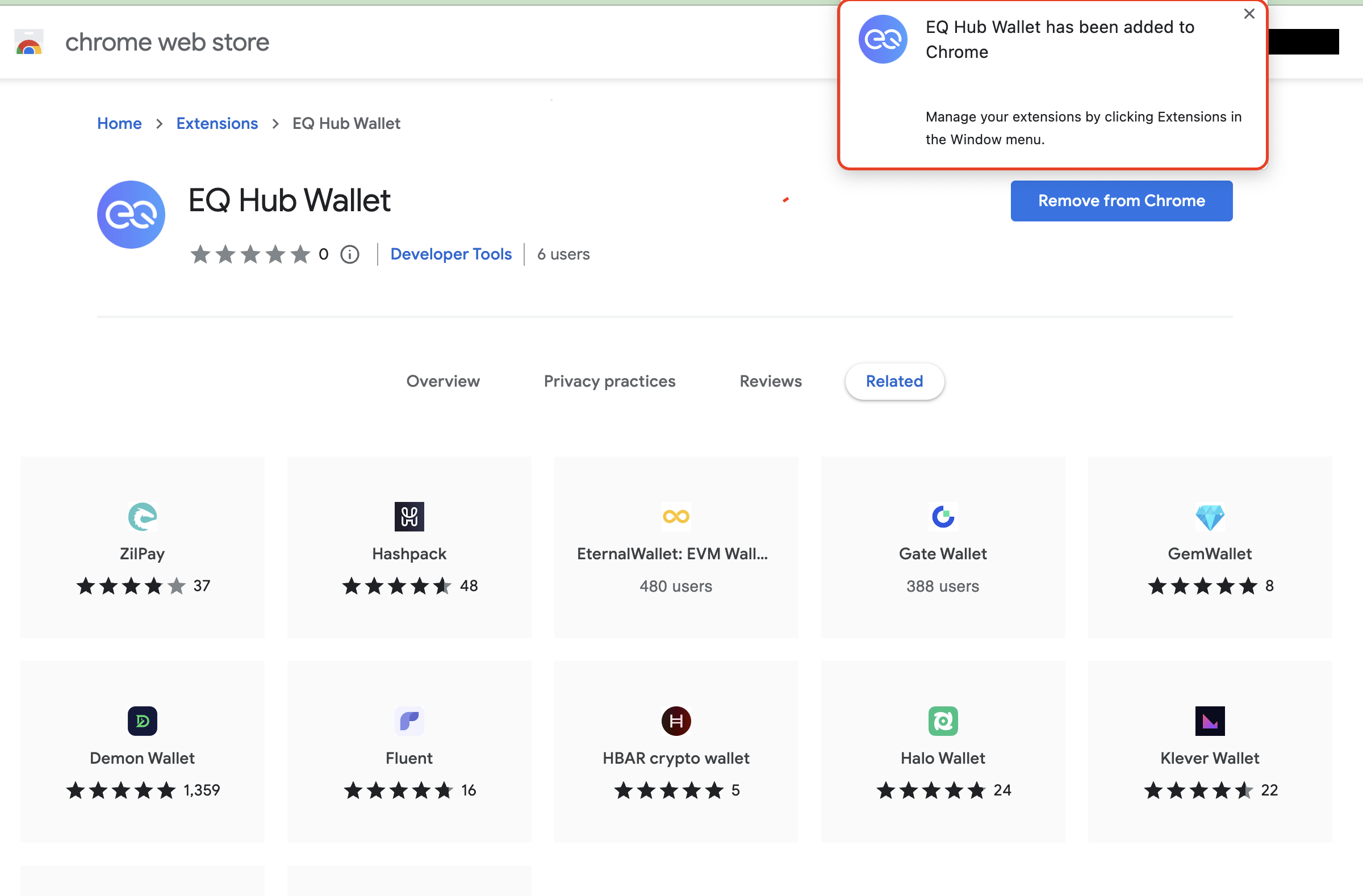This screenshot has height=896, width=1363.
Task: Click the EternalWallet infinity icon
Action: [676, 517]
